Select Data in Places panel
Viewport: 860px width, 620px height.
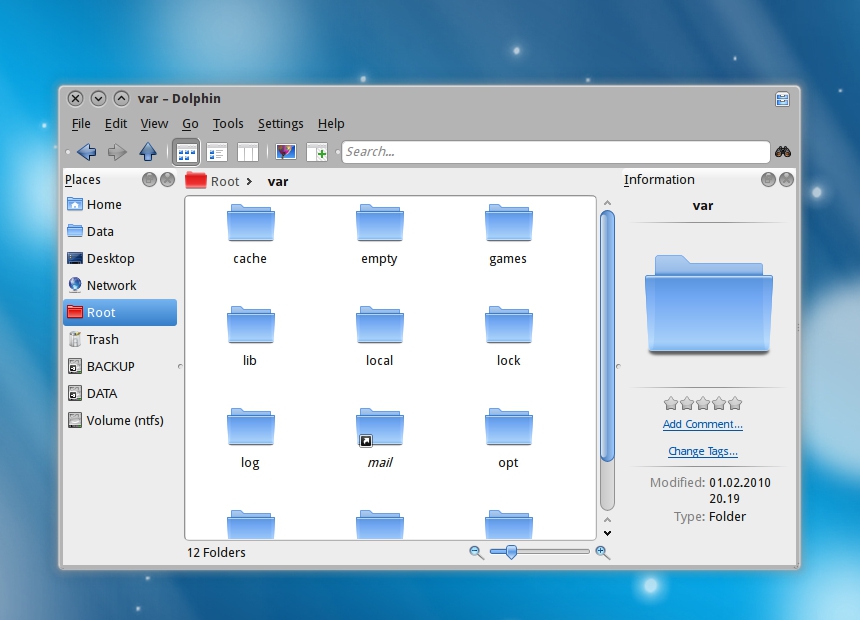[120, 232]
